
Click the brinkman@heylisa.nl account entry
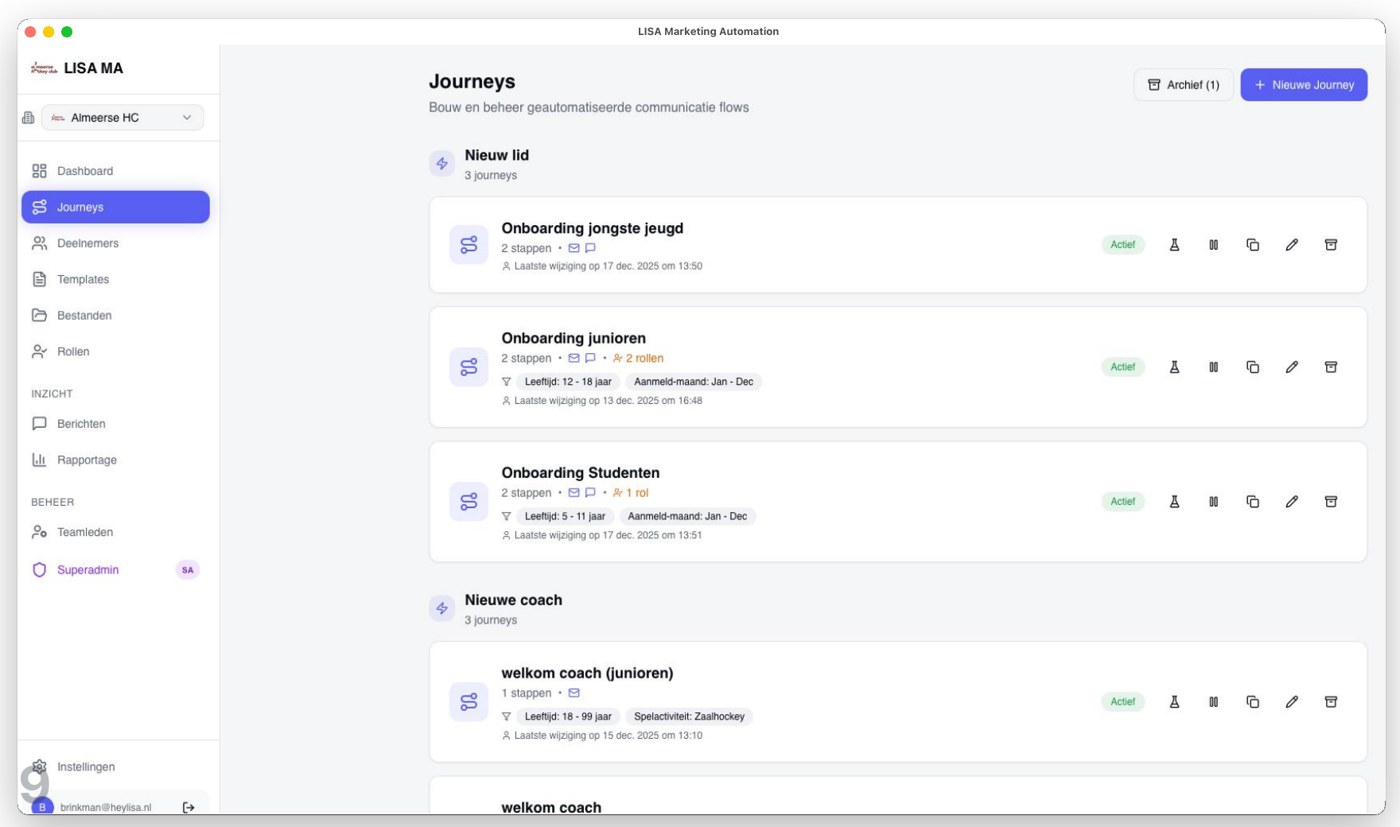(105, 807)
